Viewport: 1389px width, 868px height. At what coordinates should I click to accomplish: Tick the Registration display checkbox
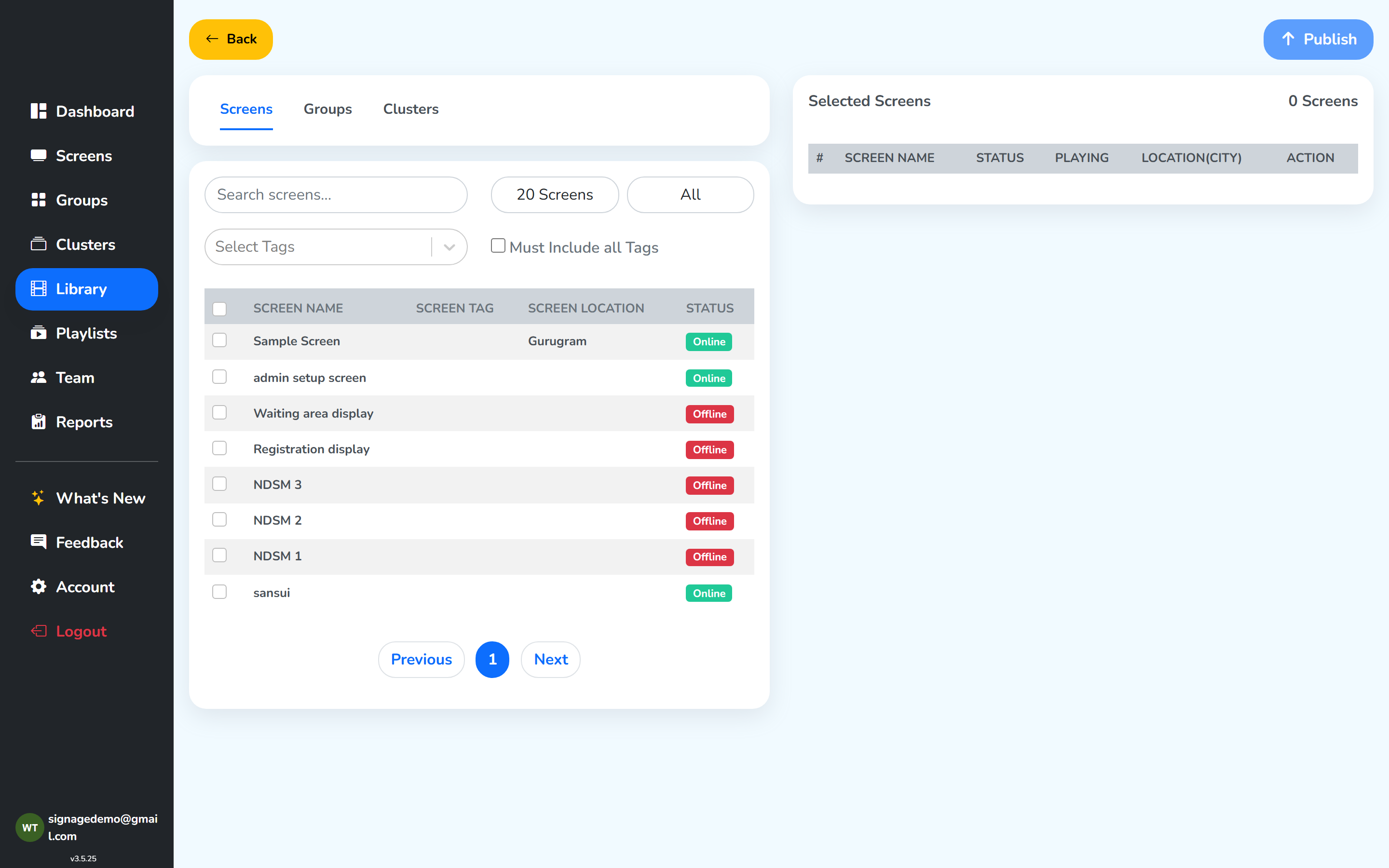point(219,448)
